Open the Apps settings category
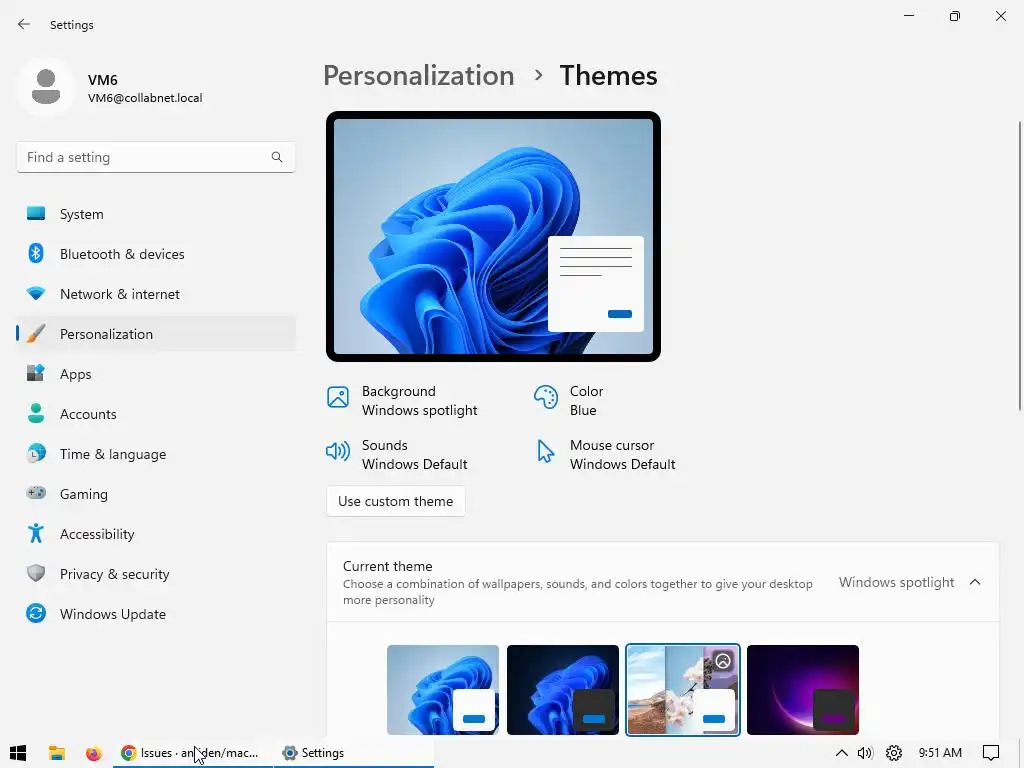This screenshot has width=1024, height=768. tap(155, 374)
